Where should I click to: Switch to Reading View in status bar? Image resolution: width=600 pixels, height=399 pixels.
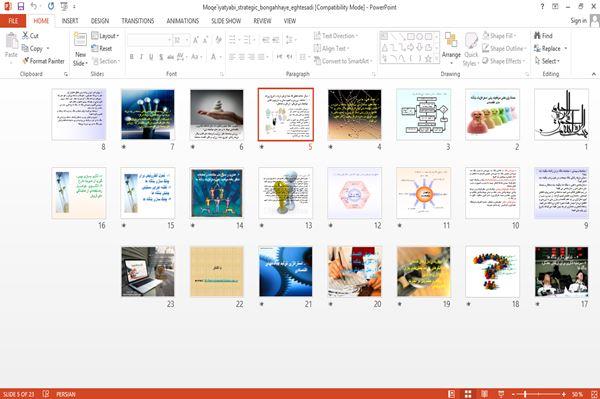tap(484, 394)
